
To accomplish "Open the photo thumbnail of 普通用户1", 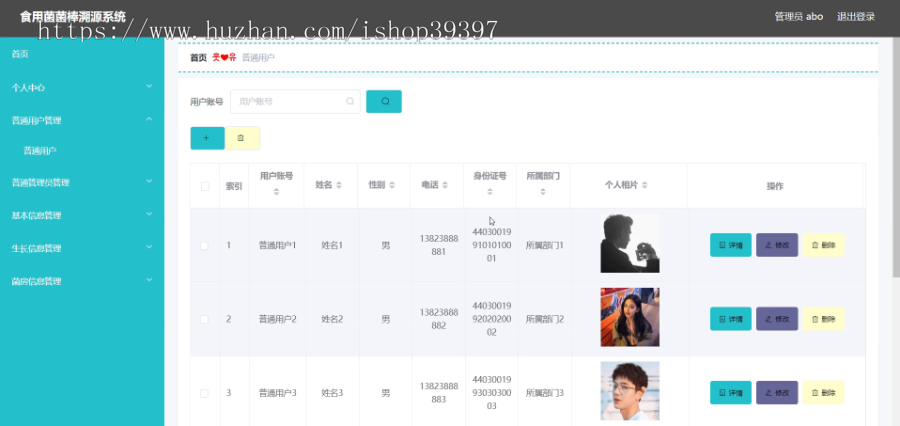I will 630,243.
